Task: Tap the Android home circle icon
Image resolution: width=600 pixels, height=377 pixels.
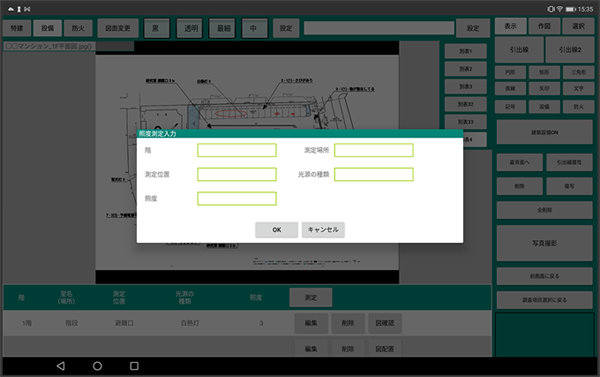Action: pyautogui.click(x=97, y=366)
